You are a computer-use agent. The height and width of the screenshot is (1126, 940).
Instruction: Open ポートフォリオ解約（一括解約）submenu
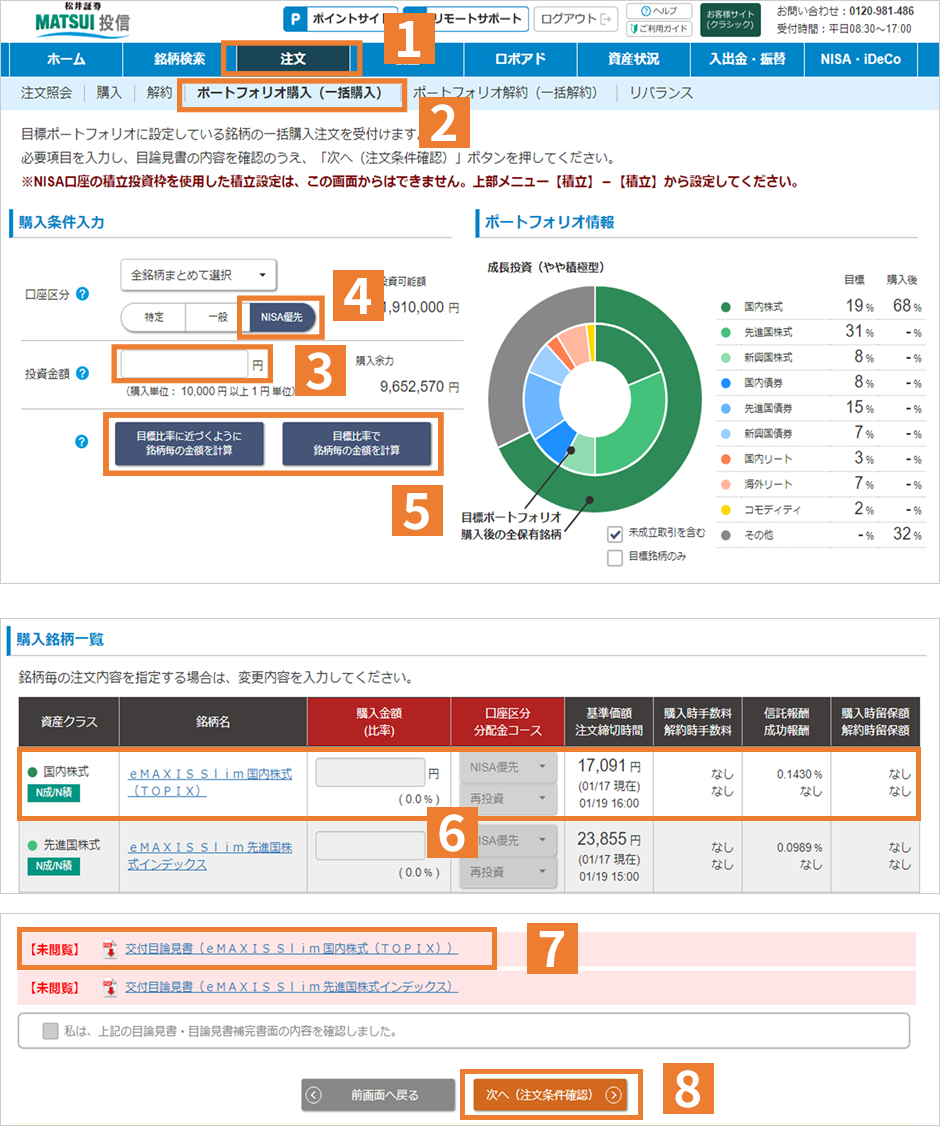point(505,93)
